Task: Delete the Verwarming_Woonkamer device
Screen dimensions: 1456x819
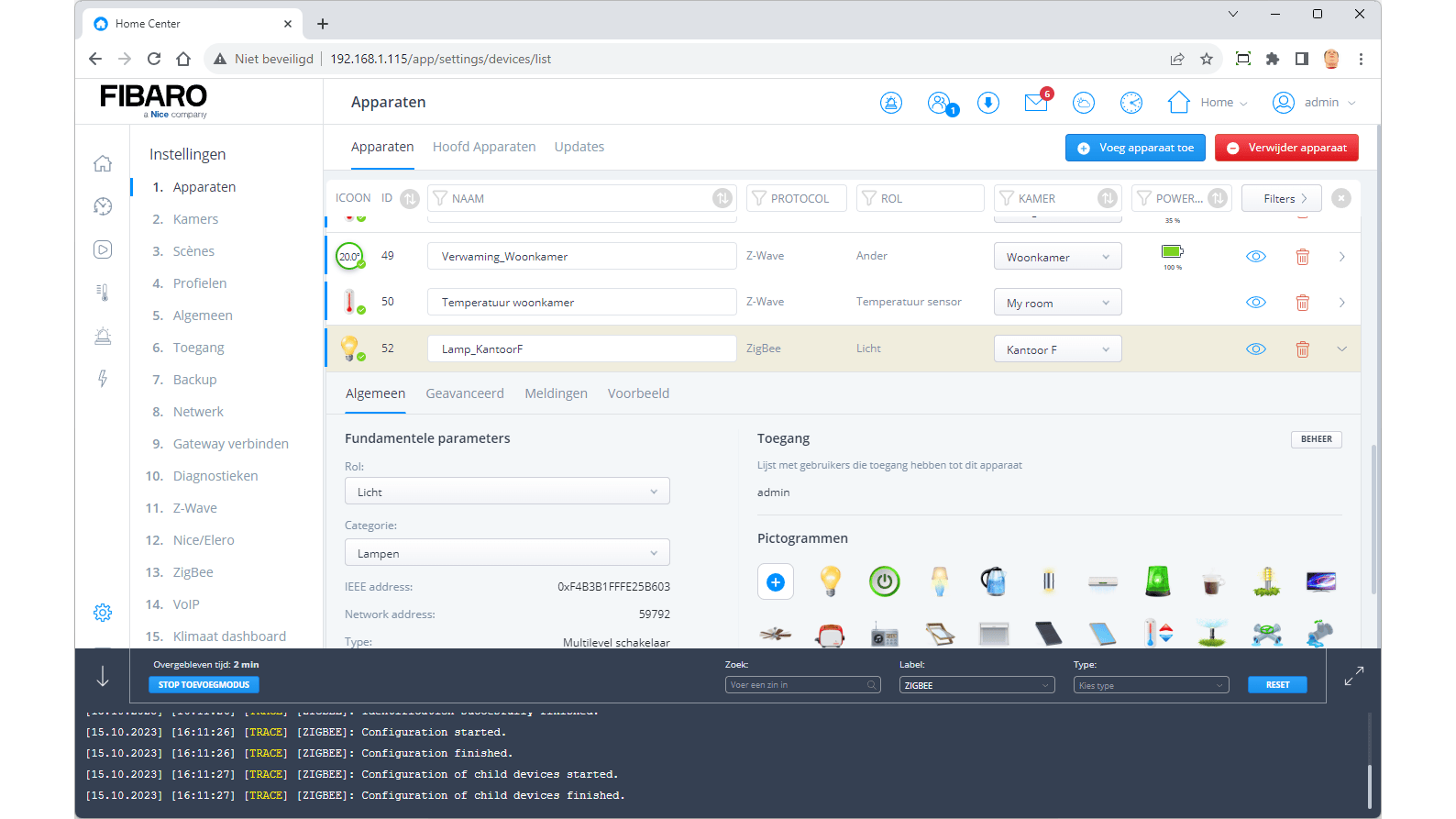Action: click(x=1302, y=257)
